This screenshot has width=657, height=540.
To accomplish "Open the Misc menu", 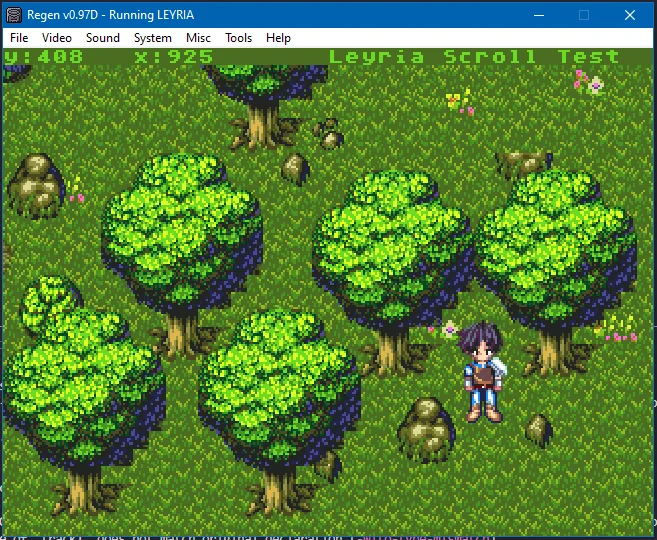I will [x=198, y=38].
